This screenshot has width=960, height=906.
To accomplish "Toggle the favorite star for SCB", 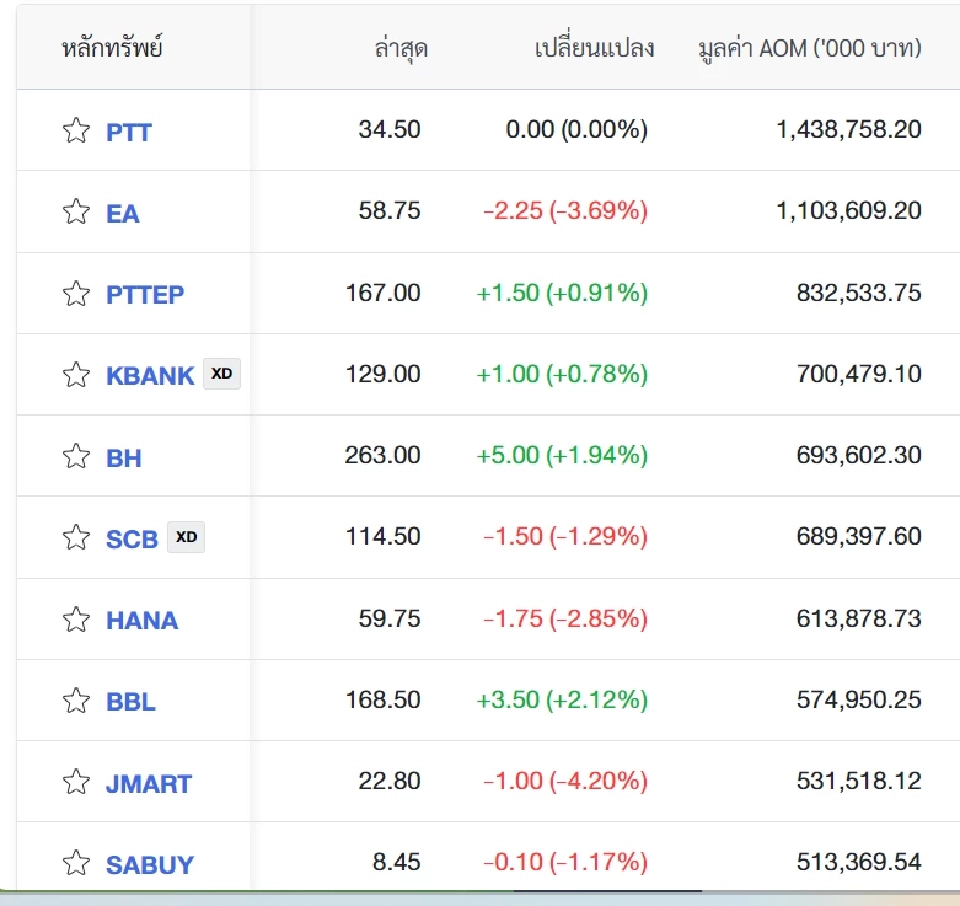I will point(76,537).
